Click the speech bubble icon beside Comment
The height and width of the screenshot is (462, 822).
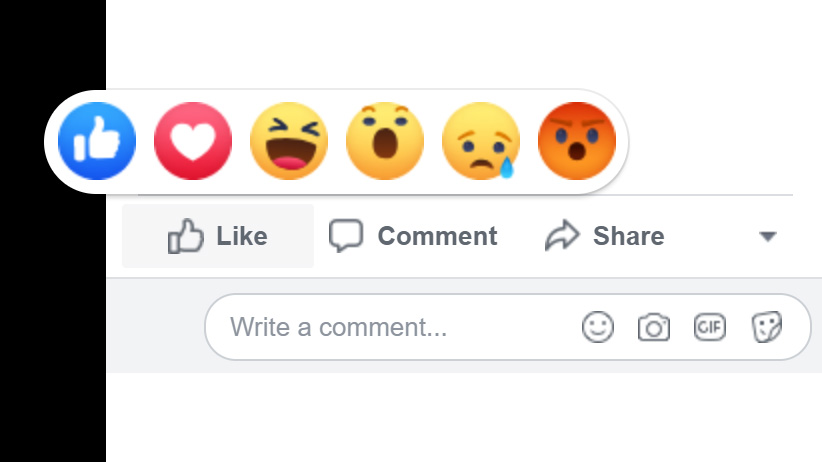pyautogui.click(x=346, y=236)
